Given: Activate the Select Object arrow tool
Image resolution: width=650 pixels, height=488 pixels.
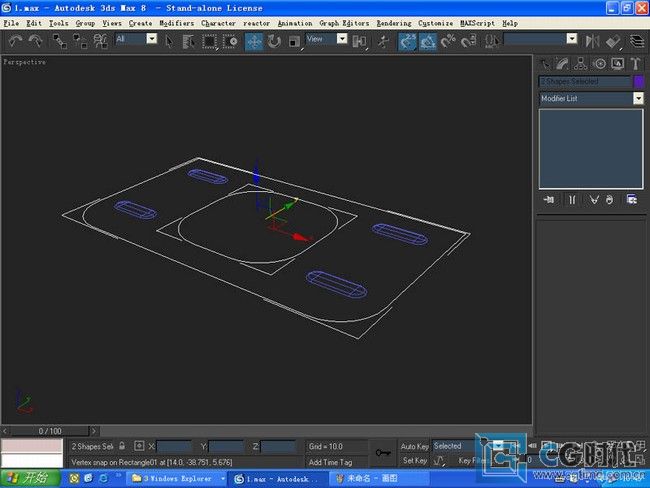Looking at the screenshot, I should click(x=169, y=41).
